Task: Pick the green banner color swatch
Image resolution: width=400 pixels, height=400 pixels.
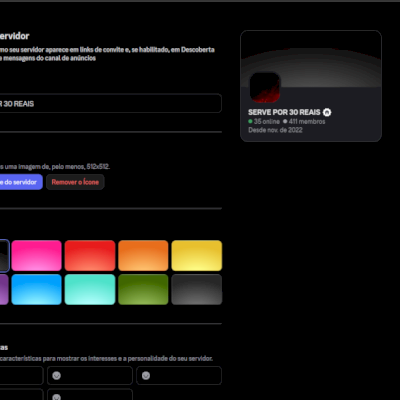Action: tap(143, 289)
